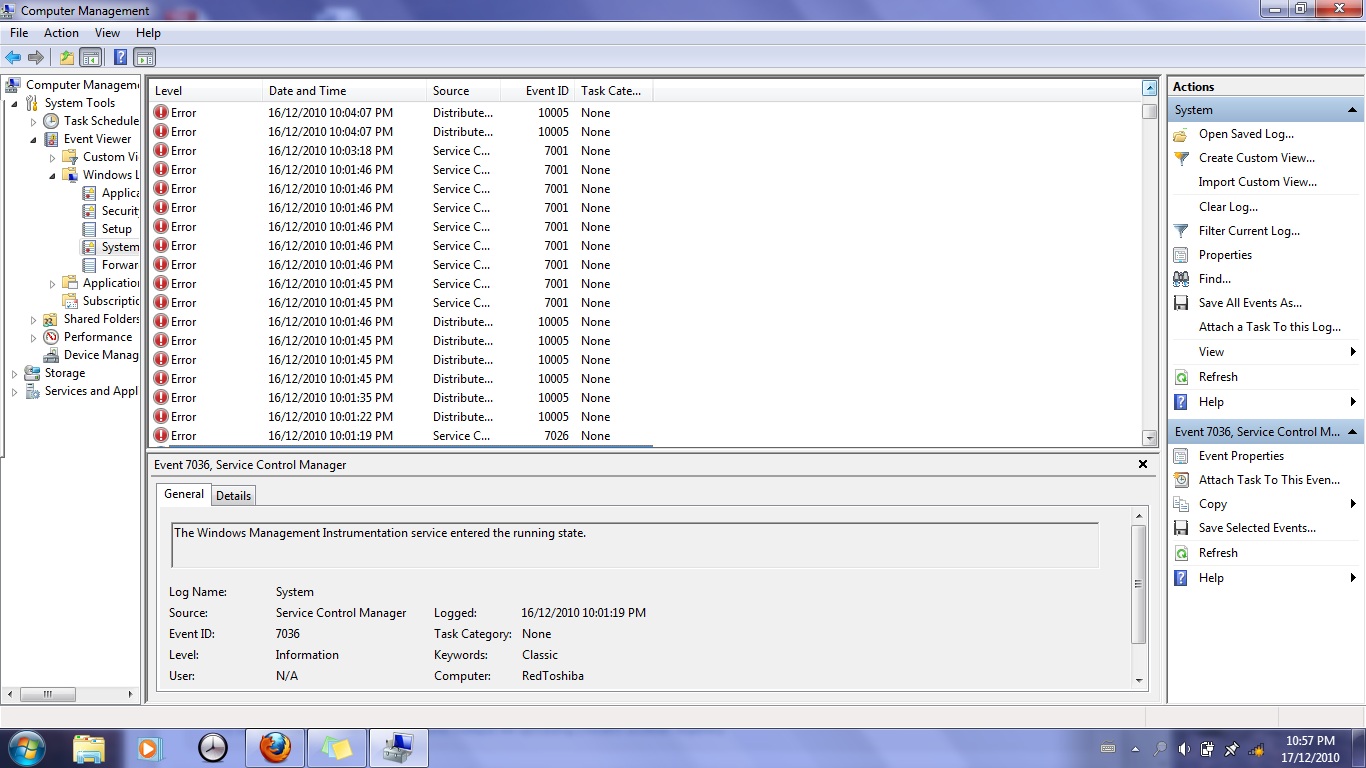1366x768 pixels.
Task: Click Attach a Task To this Log
Action: 1269,327
